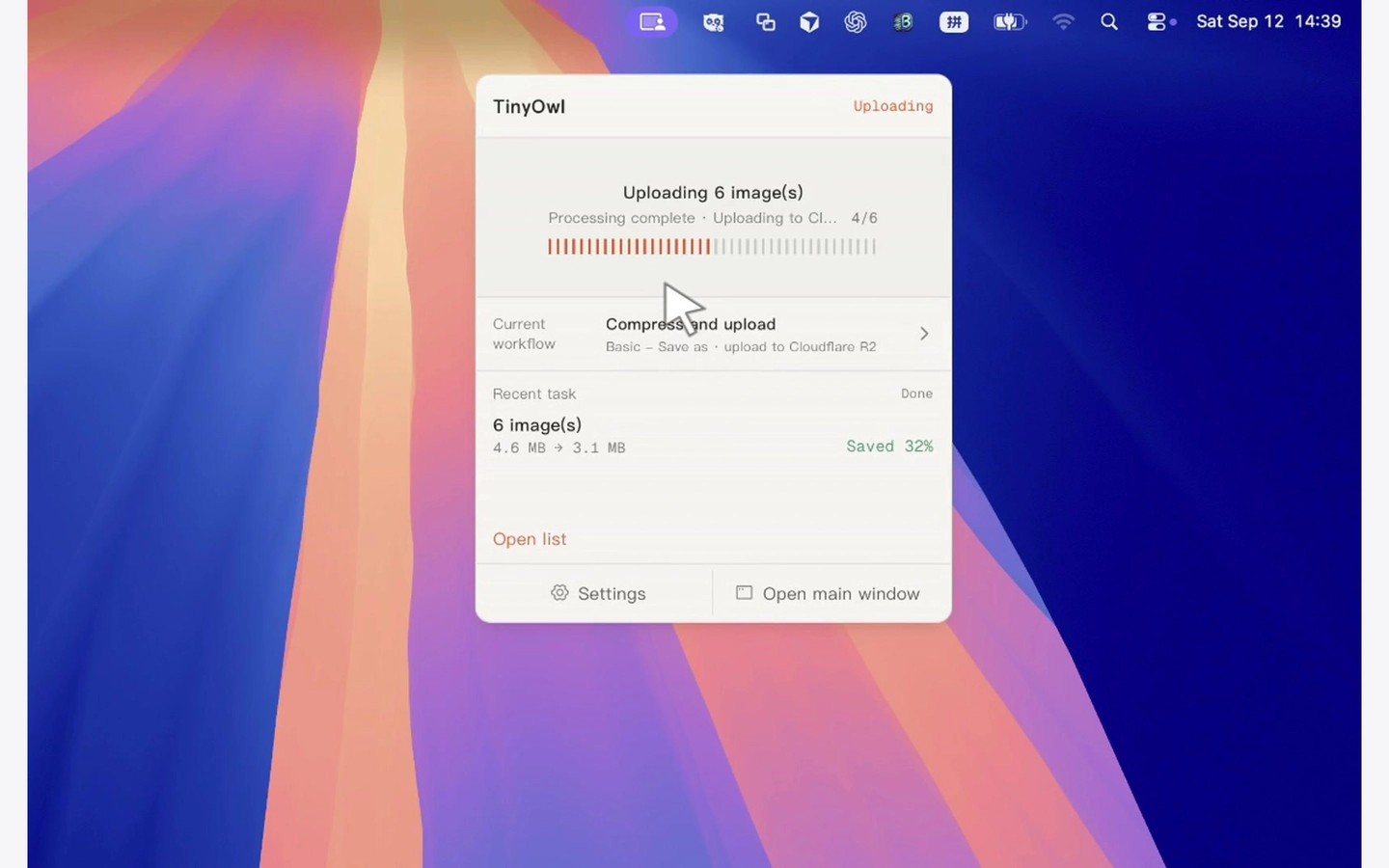Click the Uploading 6 image(s) heading
This screenshot has height=868, width=1389.
[713, 193]
